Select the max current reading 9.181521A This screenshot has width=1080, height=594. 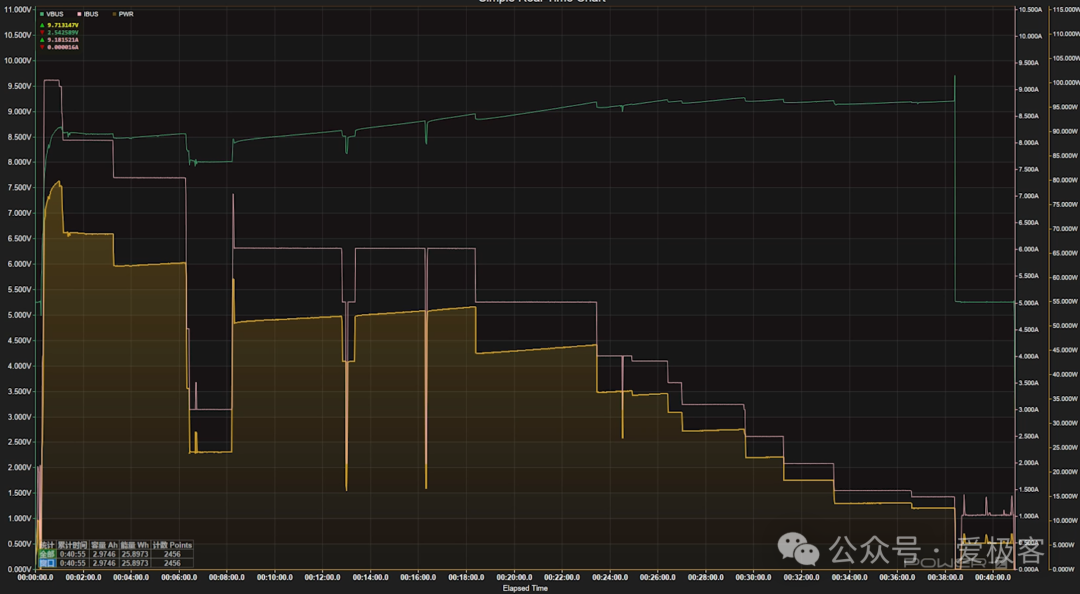[x=63, y=40]
